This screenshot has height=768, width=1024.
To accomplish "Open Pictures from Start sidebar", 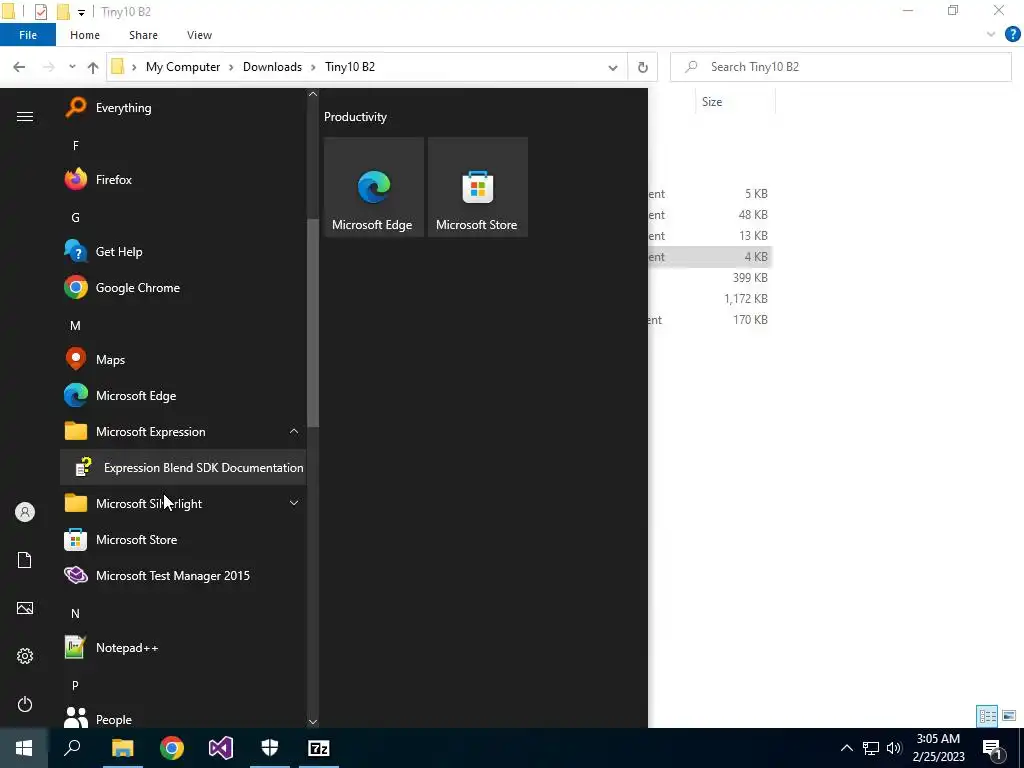I will [25, 608].
